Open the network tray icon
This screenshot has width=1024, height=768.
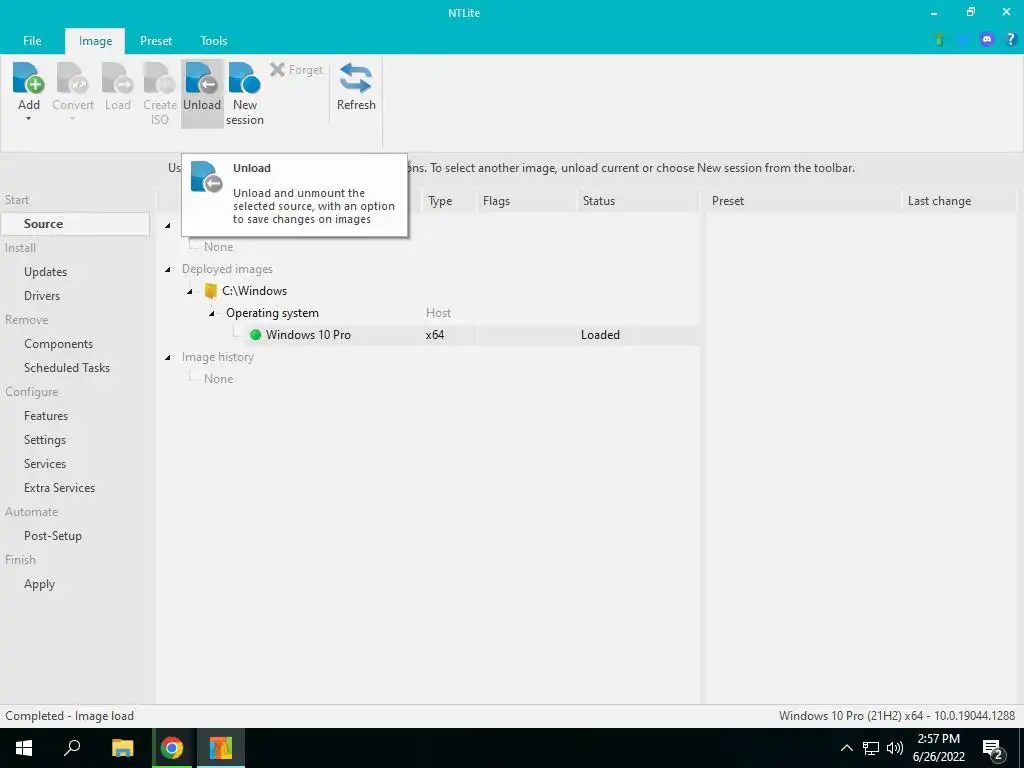pyautogui.click(x=871, y=748)
